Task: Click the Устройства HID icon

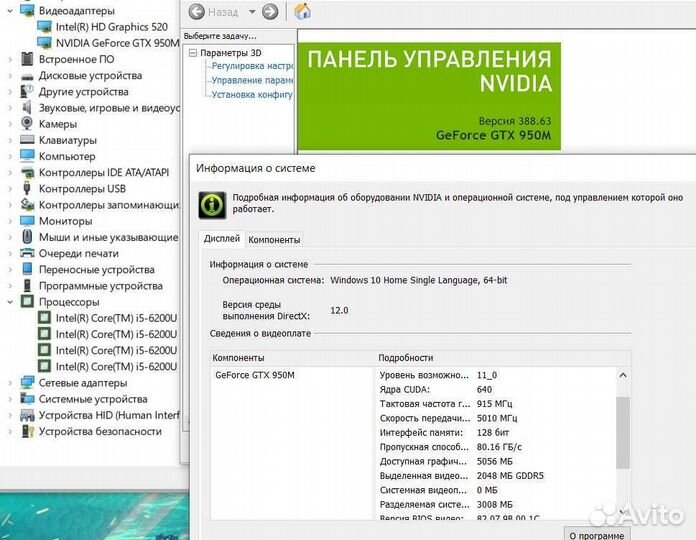Action: pos(27,415)
